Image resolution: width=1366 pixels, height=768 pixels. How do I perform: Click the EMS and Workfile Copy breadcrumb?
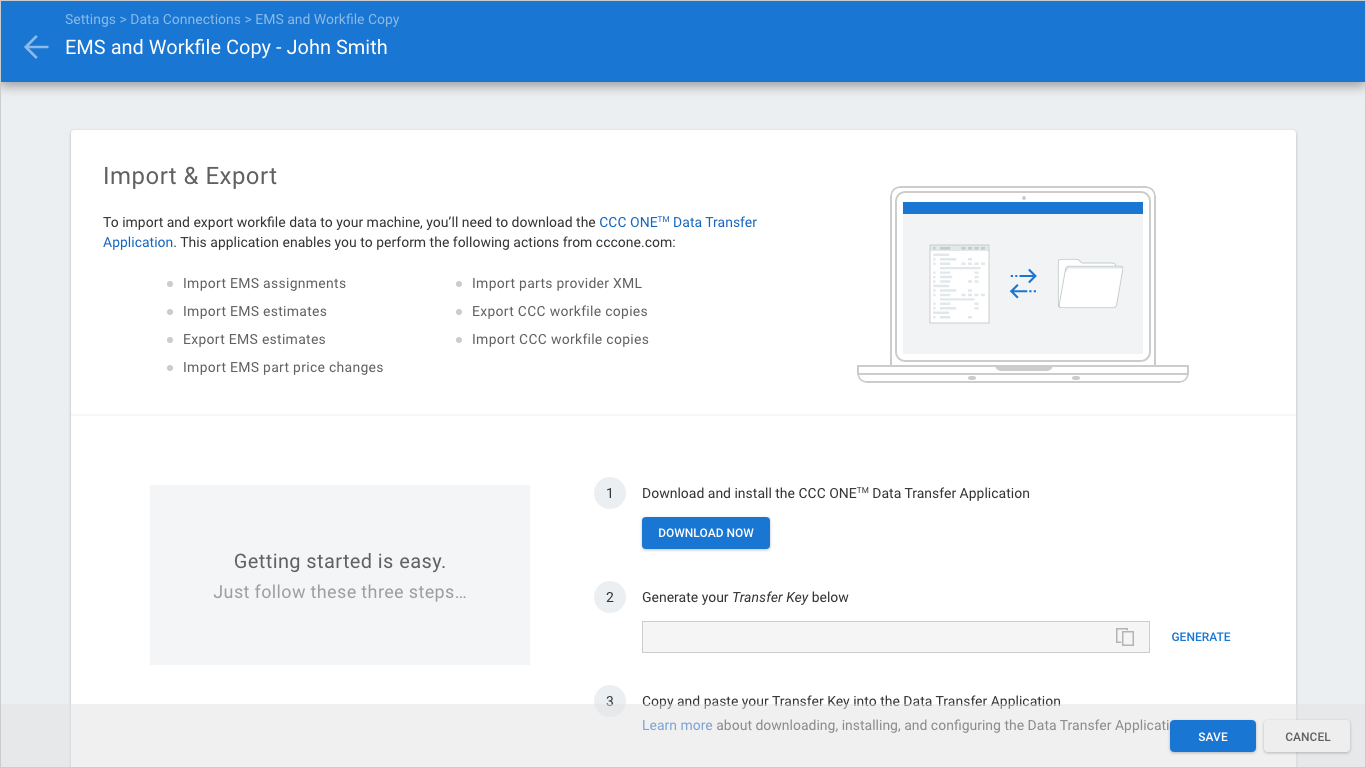[x=327, y=19]
